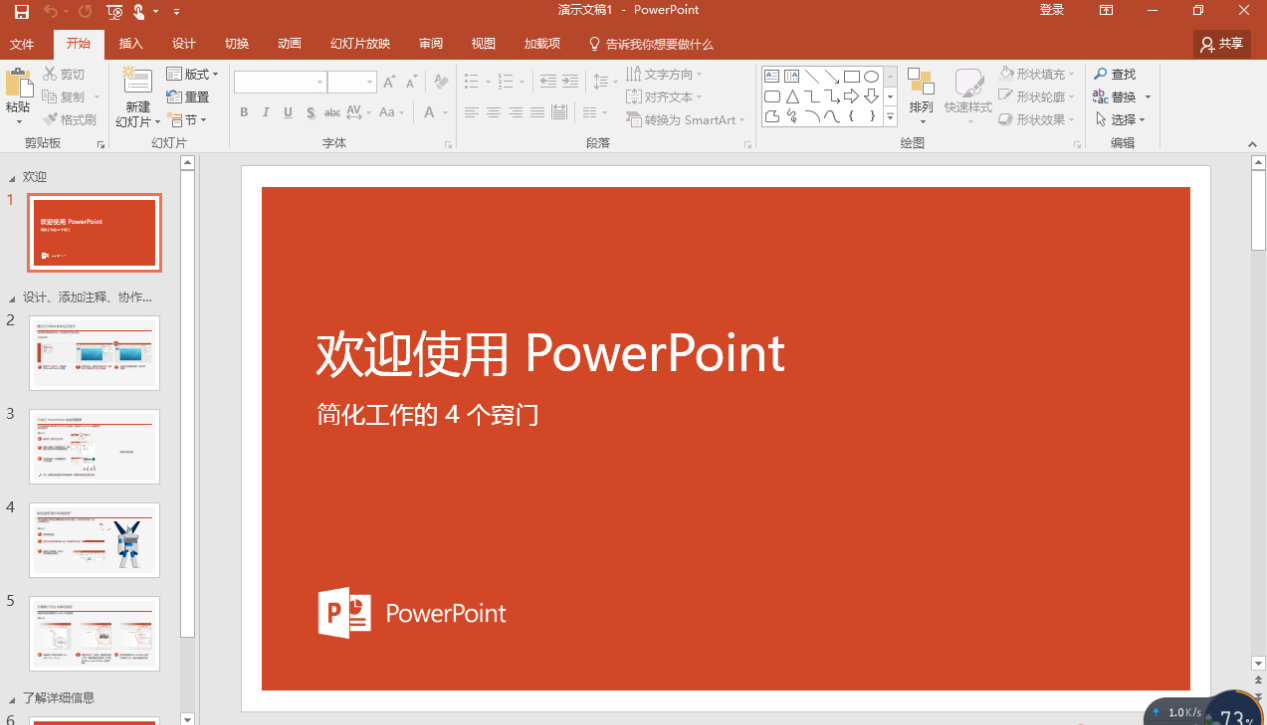Switch to the Design (设计) tab

[184, 44]
